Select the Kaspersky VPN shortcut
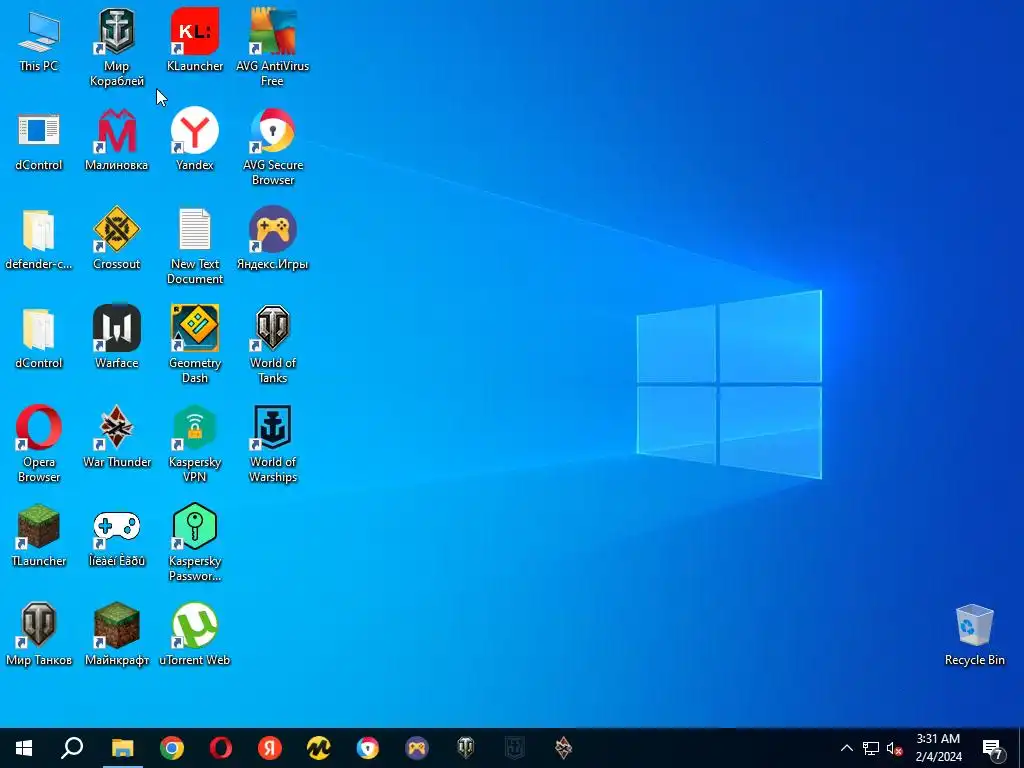This screenshot has width=1024, height=768. 195,445
